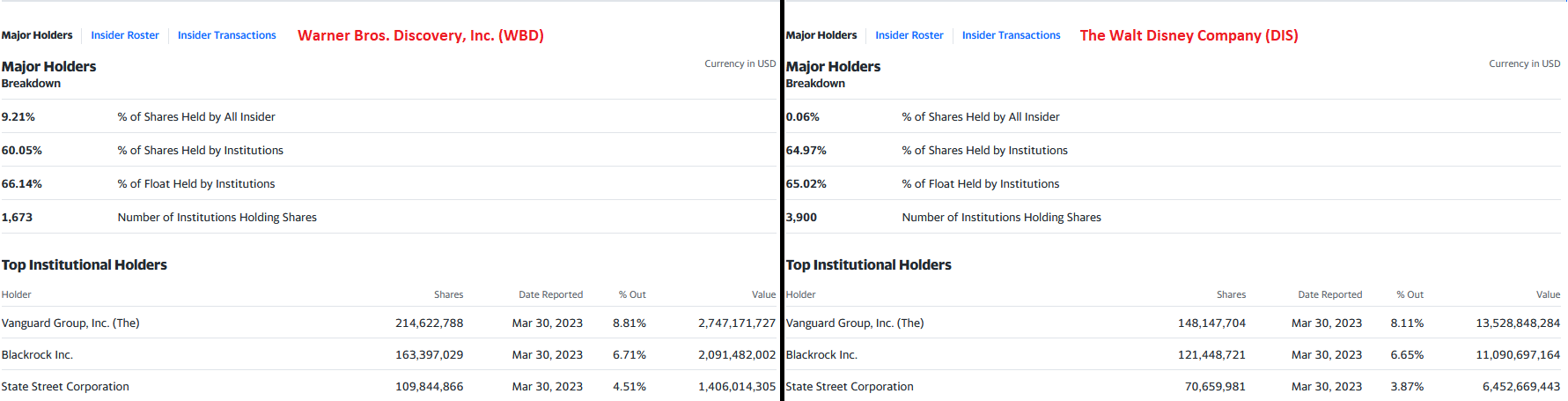Screen dimensions: 1568x401
Task: Click Date Reported column header in Disney table
Action: pyautogui.click(x=1329, y=294)
